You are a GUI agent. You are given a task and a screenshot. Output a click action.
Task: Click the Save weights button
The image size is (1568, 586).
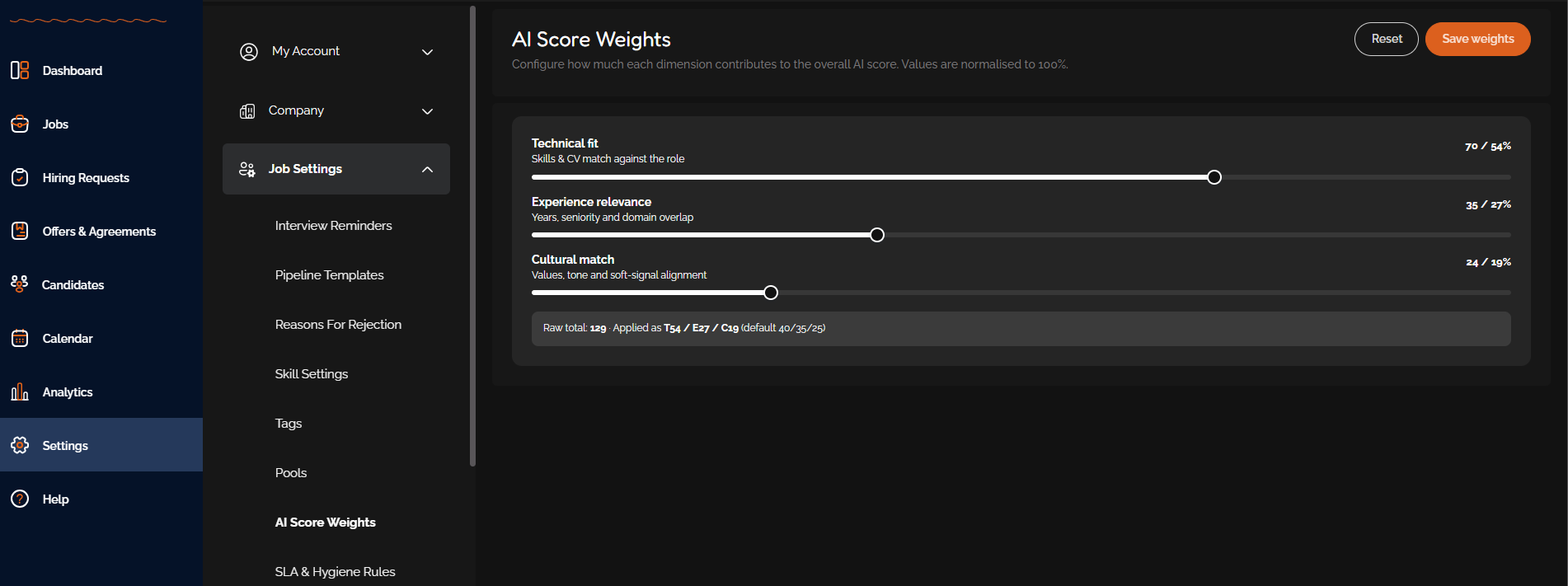click(1478, 39)
